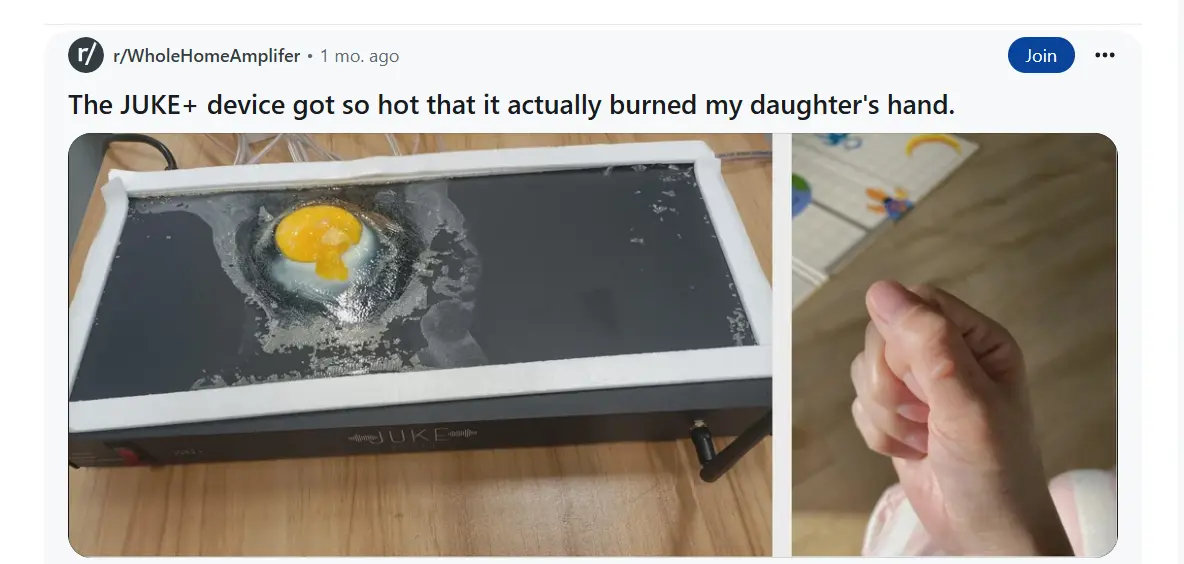
Task: Click the '1 mo. ago' timestamp
Action: [x=359, y=56]
